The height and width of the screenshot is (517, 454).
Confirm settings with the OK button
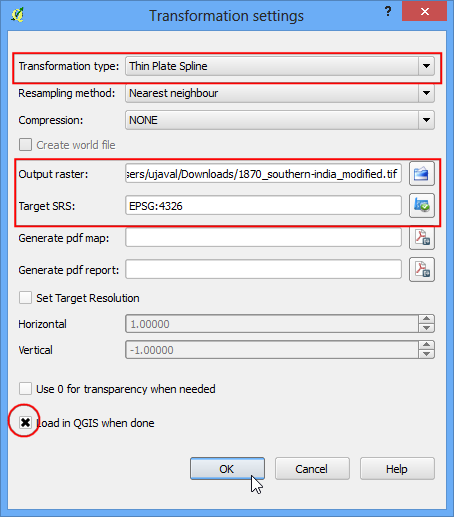[227, 469]
